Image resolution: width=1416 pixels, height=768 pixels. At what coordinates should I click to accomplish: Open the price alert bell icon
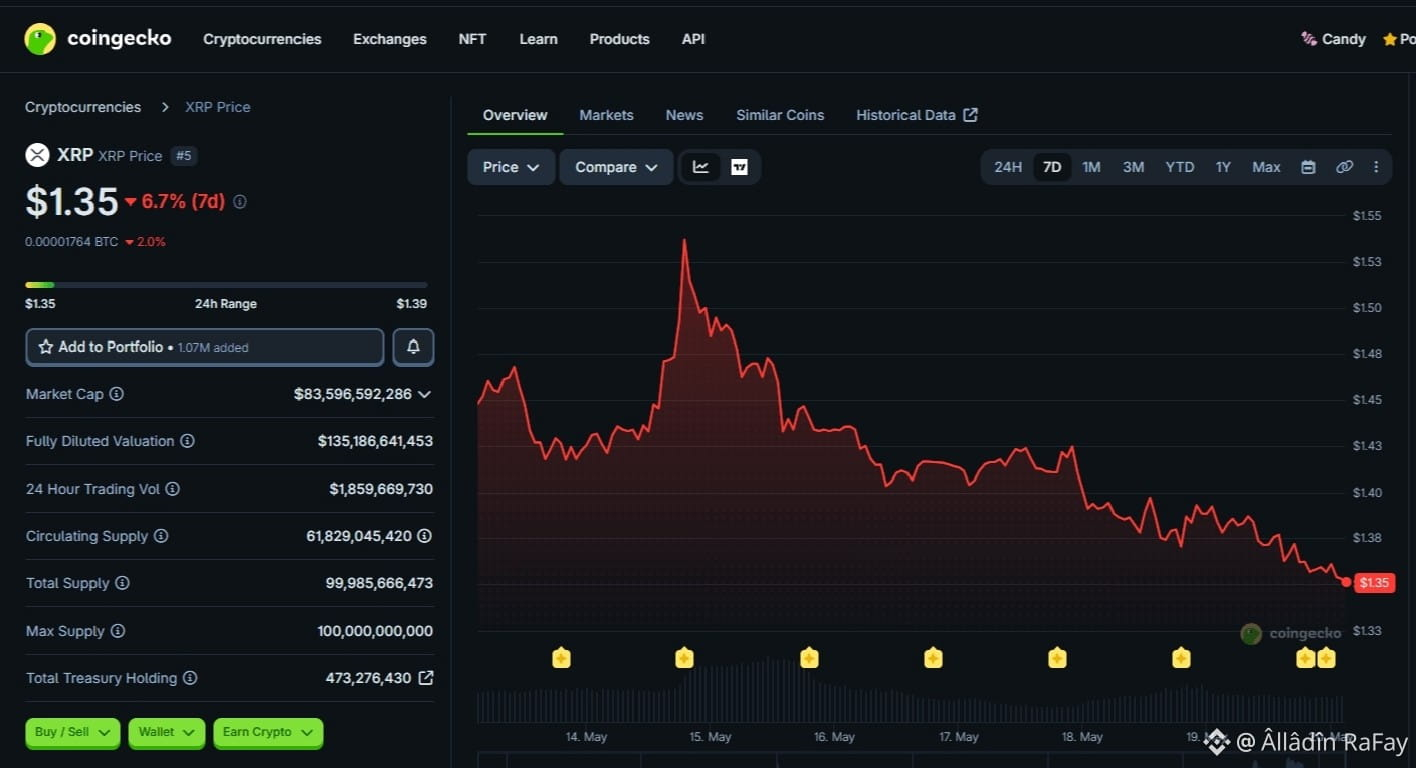point(413,347)
